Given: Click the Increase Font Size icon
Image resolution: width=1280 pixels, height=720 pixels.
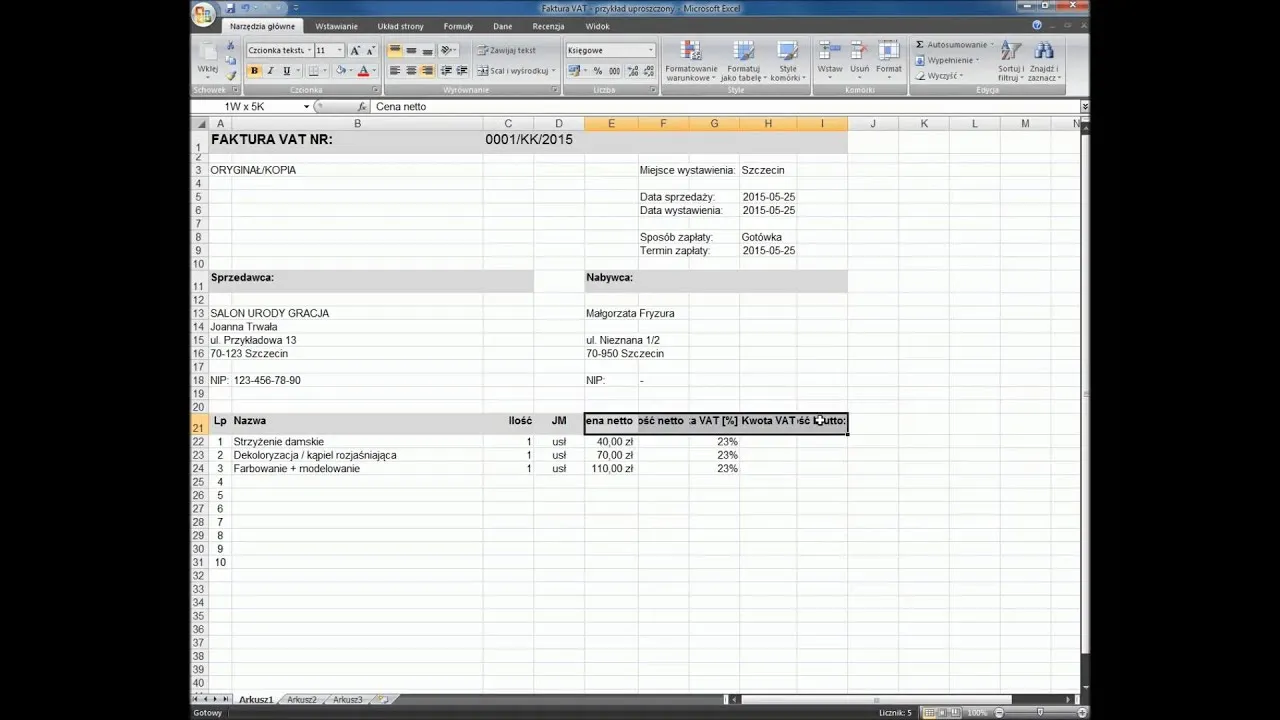Looking at the screenshot, I should tap(354, 50).
